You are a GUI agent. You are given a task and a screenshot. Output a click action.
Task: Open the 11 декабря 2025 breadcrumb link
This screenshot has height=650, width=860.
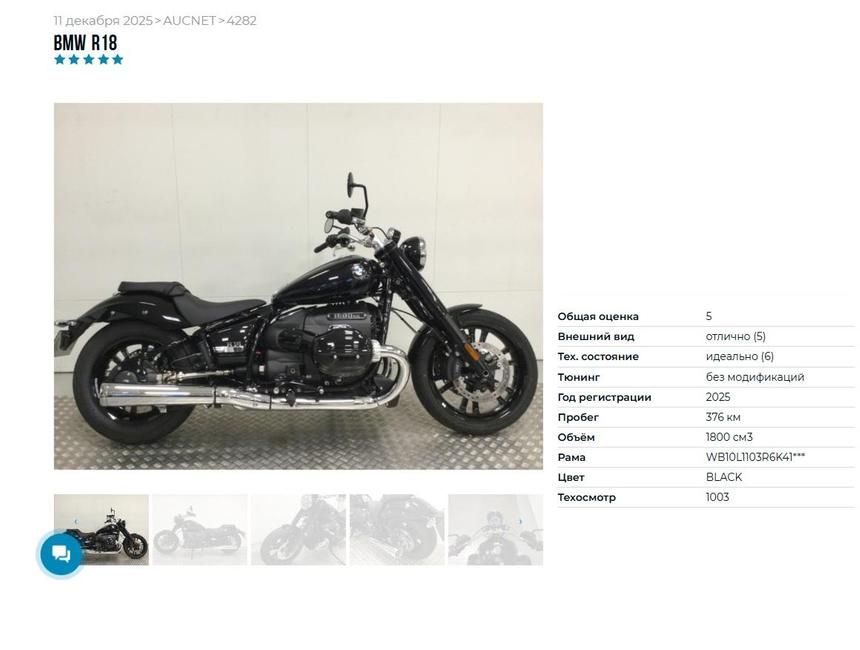[103, 21]
